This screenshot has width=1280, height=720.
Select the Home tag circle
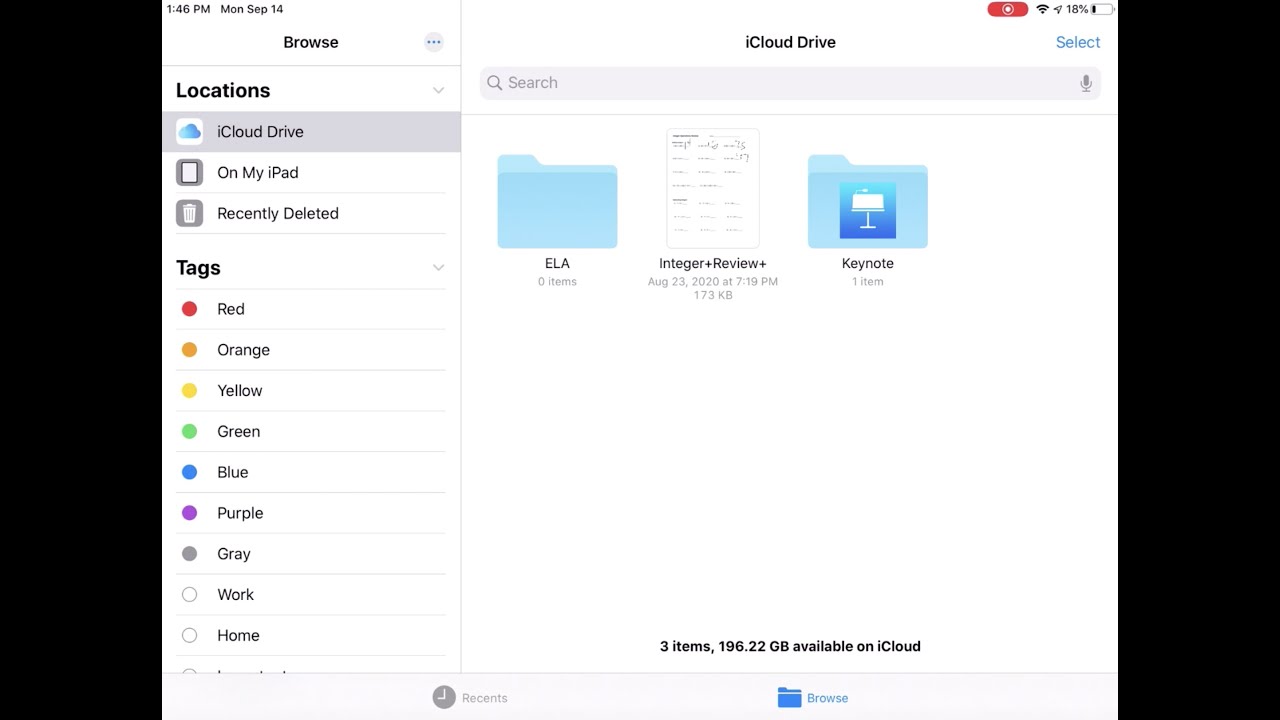coord(189,635)
